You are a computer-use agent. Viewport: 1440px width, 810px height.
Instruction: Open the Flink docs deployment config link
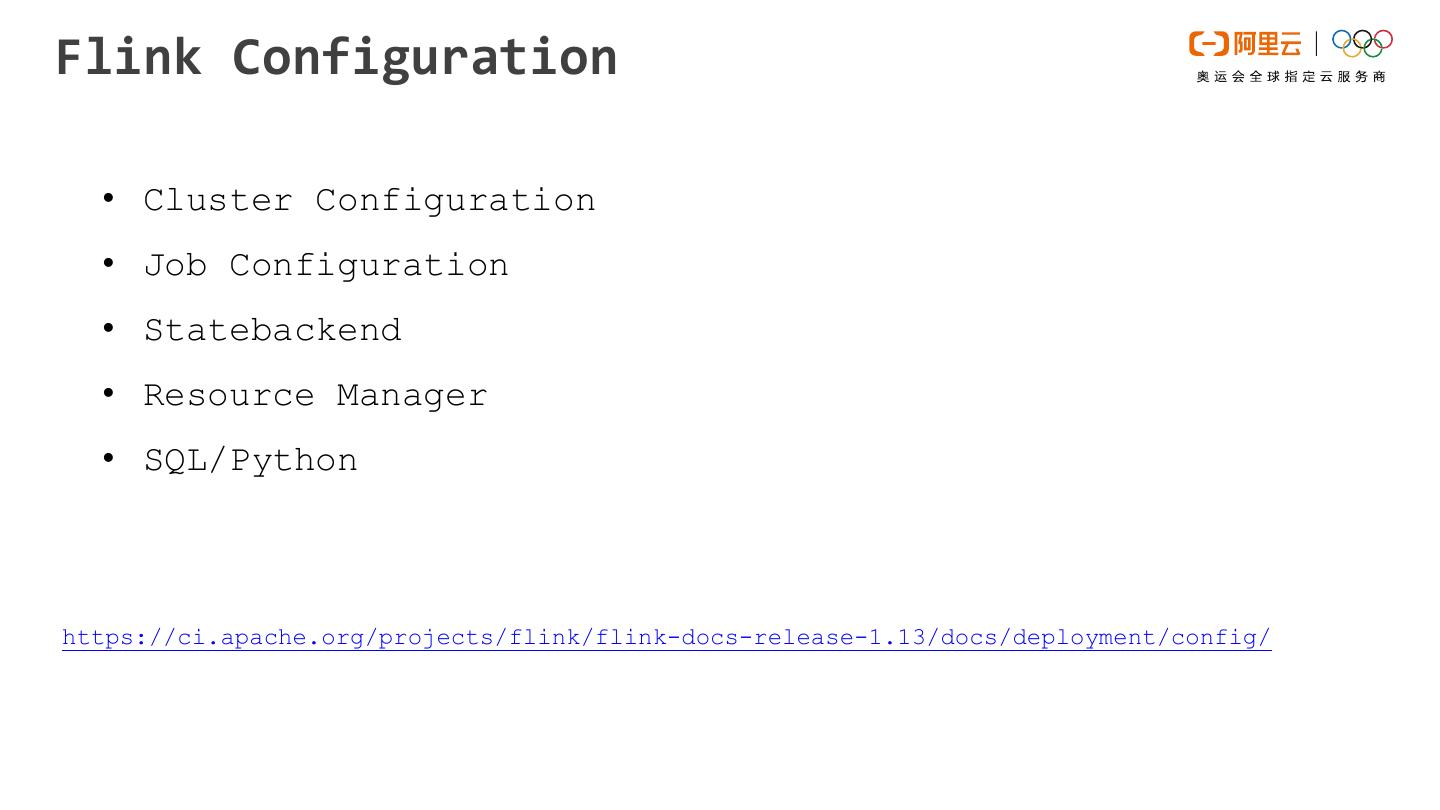coord(666,638)
